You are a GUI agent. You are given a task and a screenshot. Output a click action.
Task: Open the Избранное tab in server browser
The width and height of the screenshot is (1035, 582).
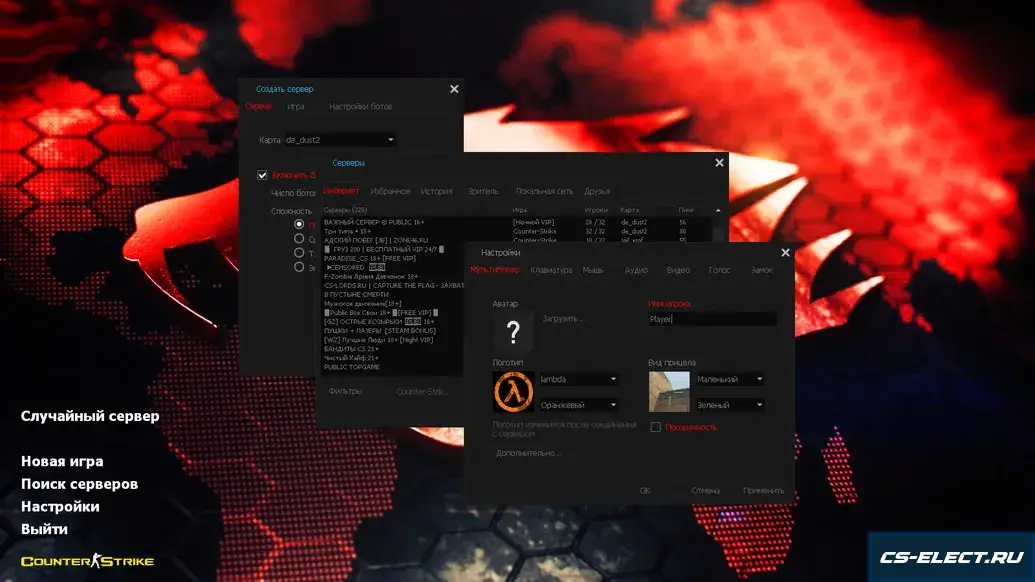coord(390,191)
